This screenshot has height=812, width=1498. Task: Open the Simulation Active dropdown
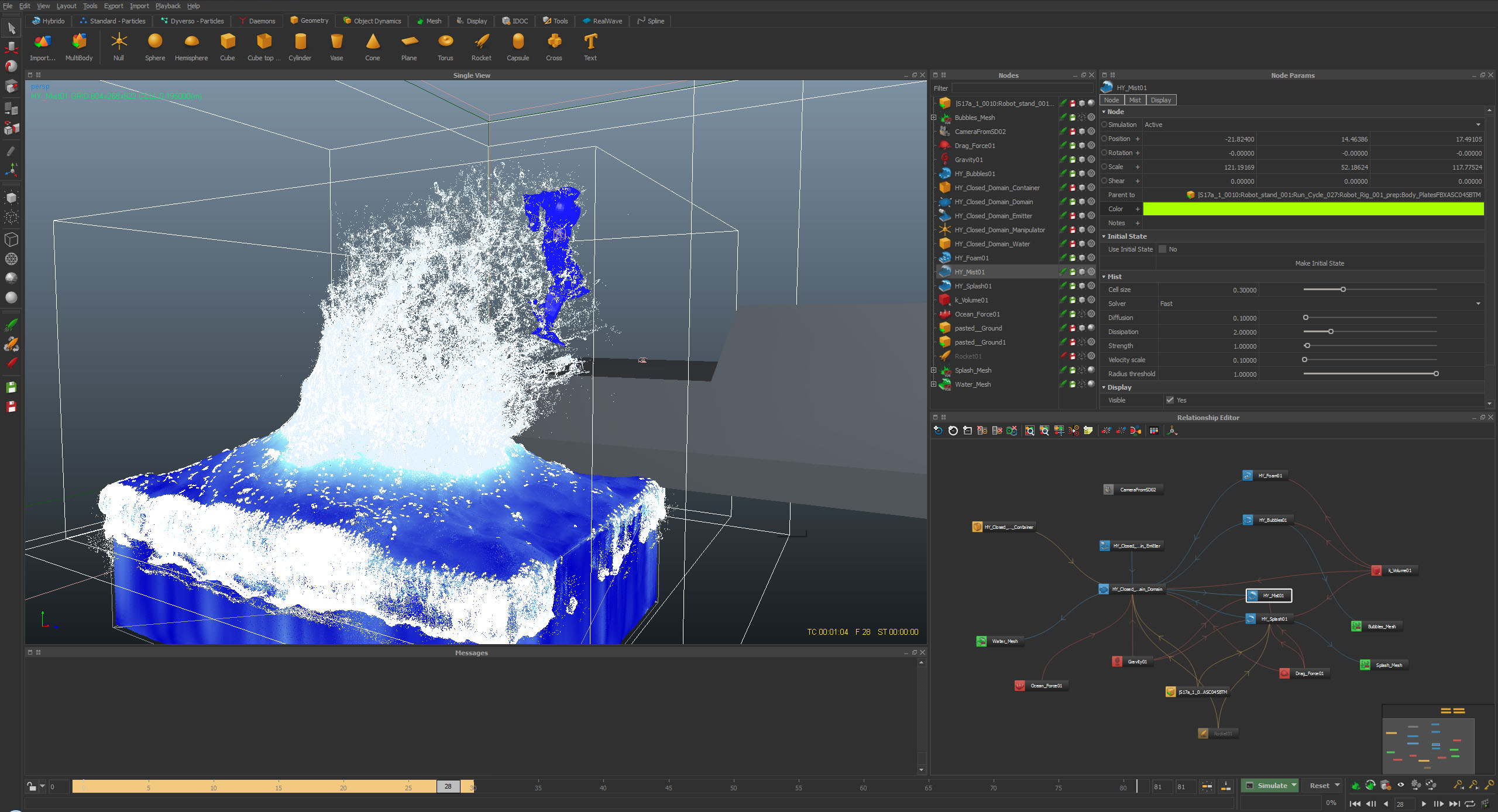pos(1311,125)
